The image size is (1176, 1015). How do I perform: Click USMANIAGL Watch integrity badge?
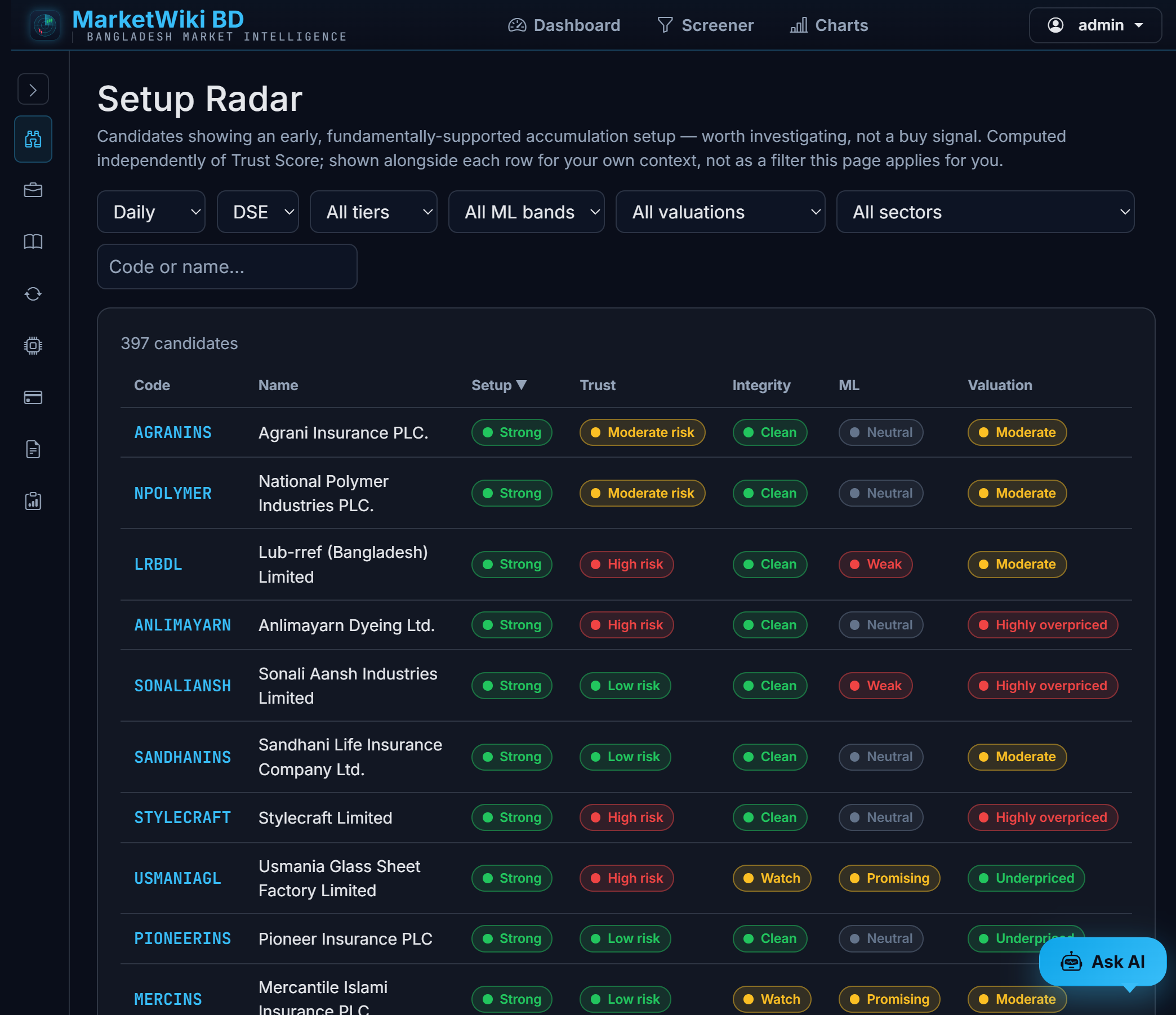tap(771, 878)
